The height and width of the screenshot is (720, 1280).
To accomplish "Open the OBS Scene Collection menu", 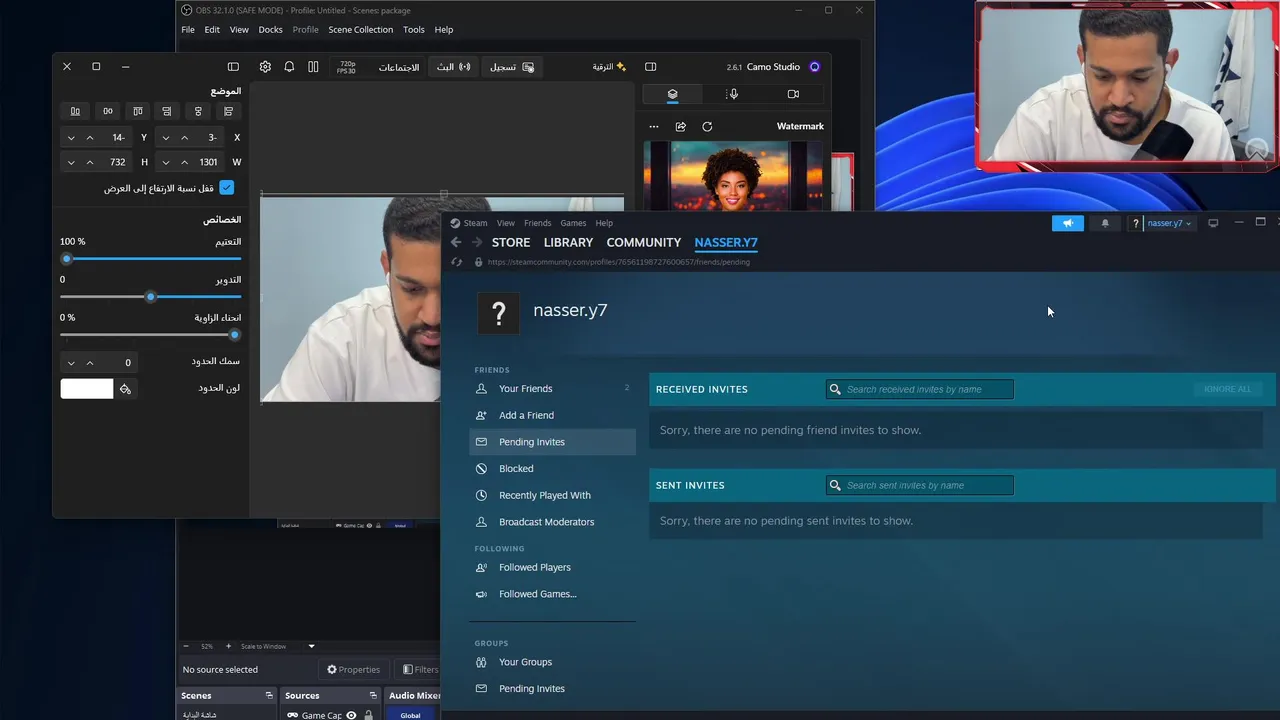I will click(361, 30).
